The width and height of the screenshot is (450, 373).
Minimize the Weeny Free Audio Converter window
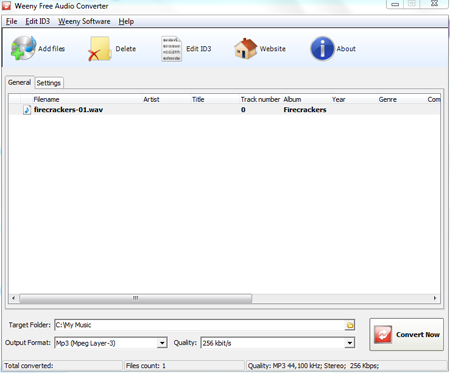pyautogui.click(x=395, y=4)
